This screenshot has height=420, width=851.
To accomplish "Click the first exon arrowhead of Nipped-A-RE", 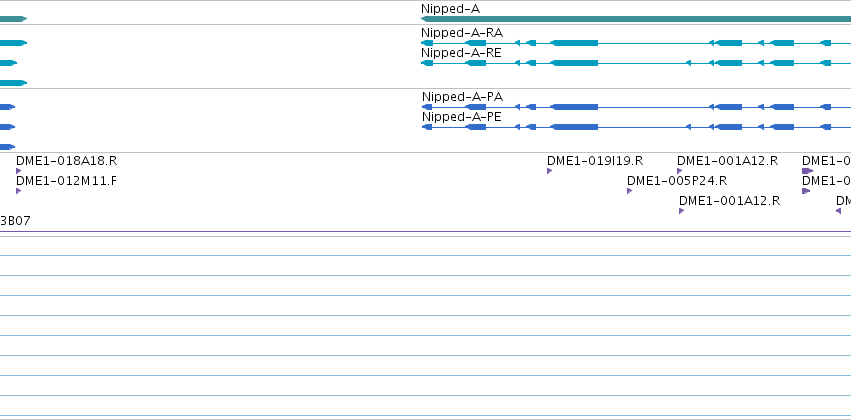I will pos(427,63).
